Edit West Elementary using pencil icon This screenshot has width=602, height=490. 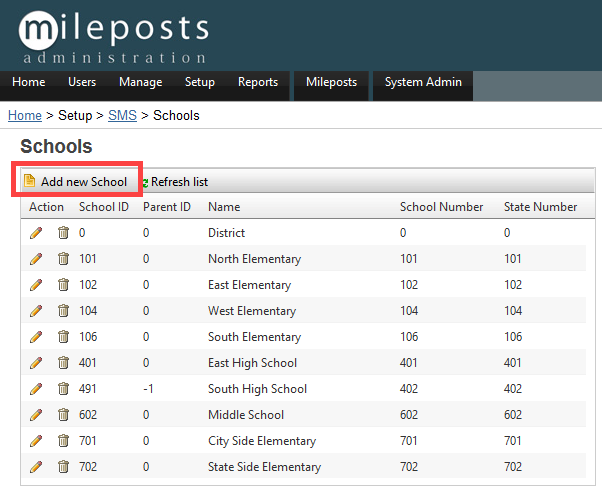point(36,311)
